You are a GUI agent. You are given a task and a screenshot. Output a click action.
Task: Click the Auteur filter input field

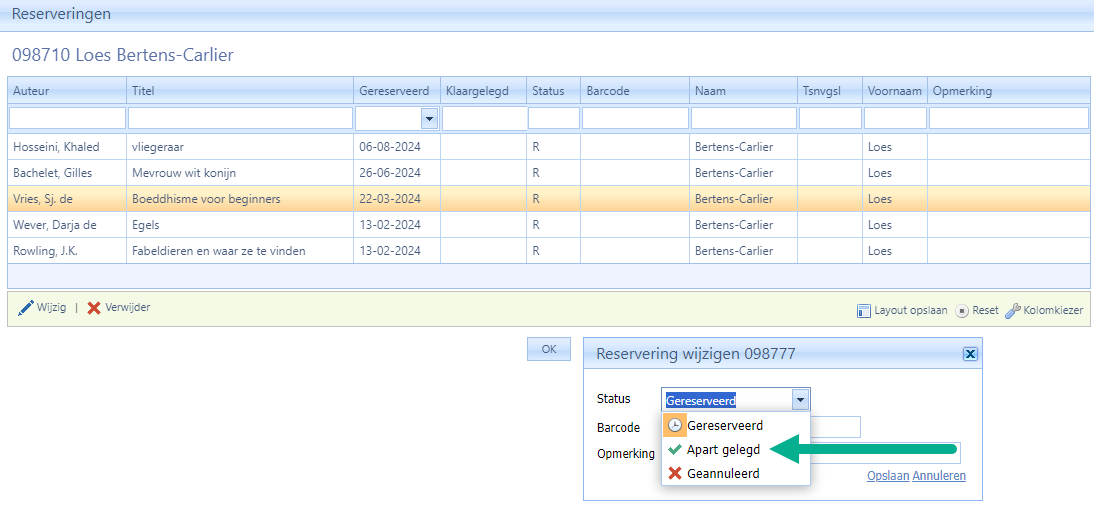68,119
